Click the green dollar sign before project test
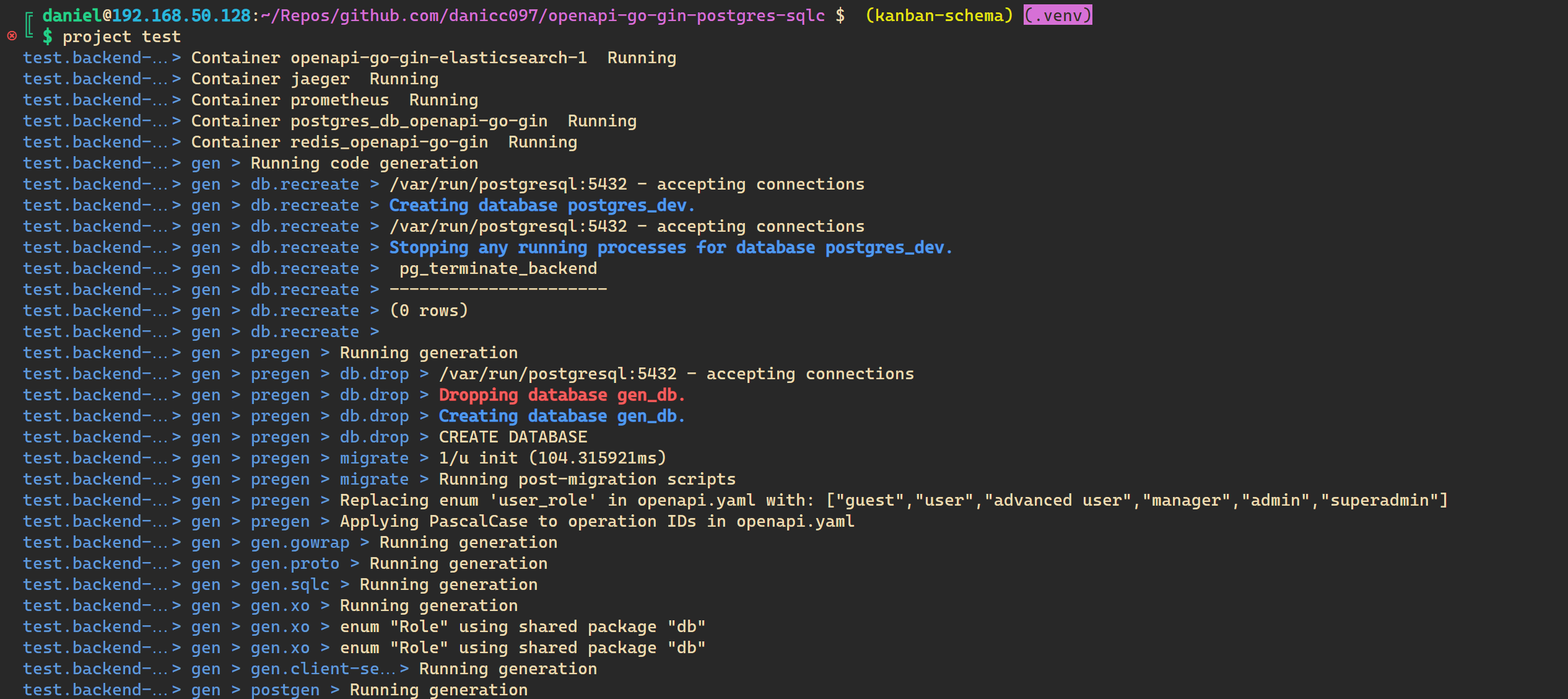The height and width of the screenshot is (699, 1568). pos(47,37)
